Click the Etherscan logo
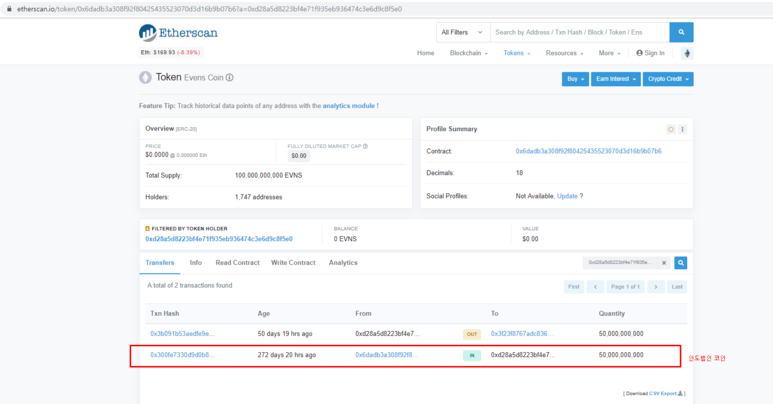The image size is (773, 404). tap(178, 33)
